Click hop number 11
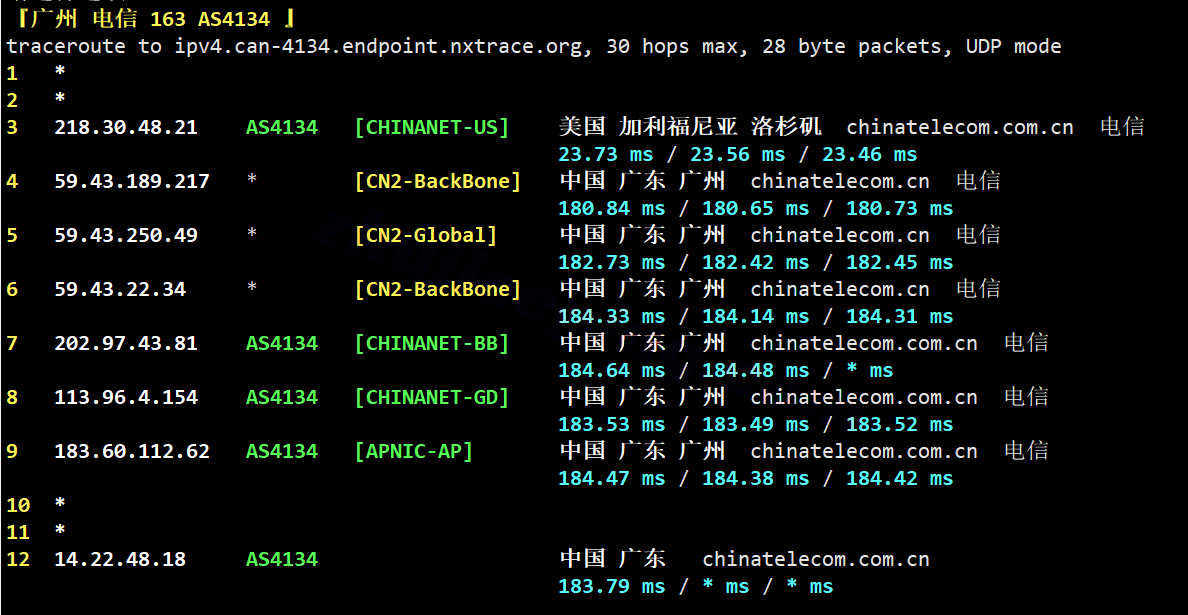Screen dimensions: 1188x615 [18, 533]
